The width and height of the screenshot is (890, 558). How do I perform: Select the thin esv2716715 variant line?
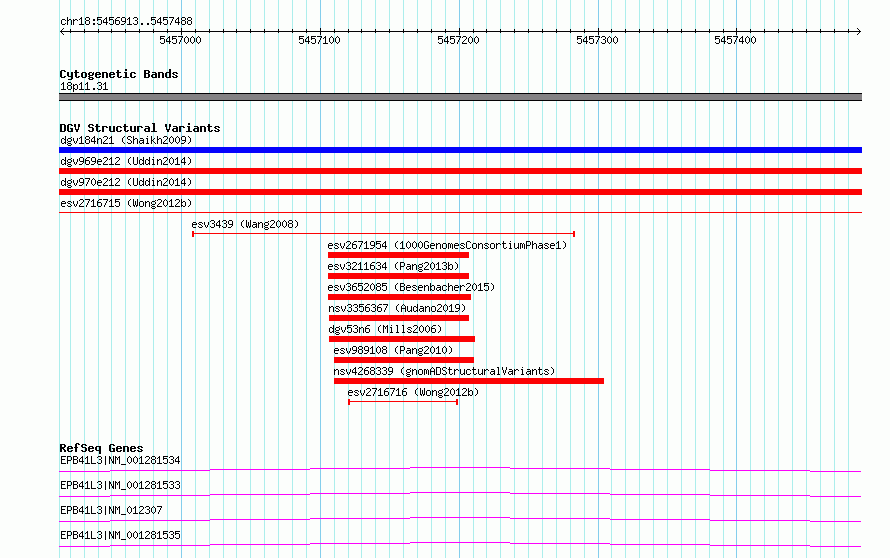pos(460,213)
